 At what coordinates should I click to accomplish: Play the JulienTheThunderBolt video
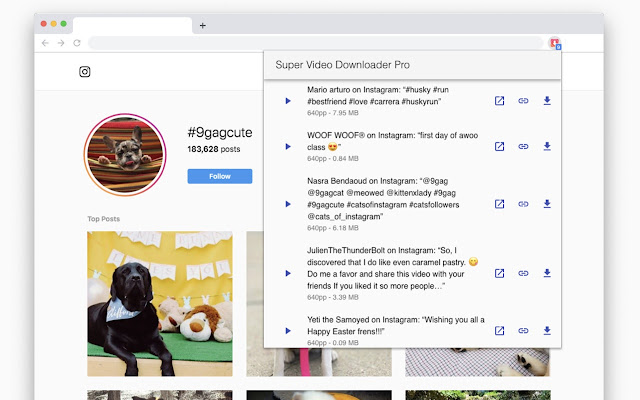(x=288, y=273)
